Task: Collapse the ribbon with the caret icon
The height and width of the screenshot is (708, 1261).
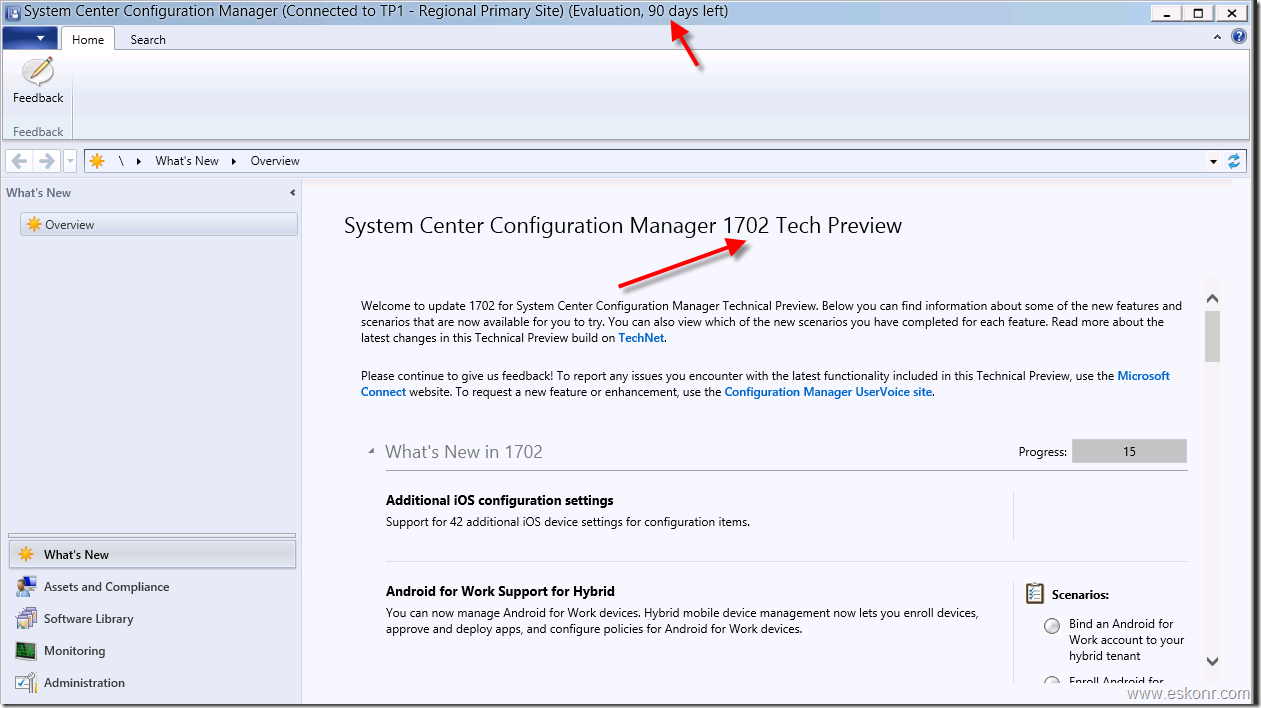Action: click(x=1218, y=37)
